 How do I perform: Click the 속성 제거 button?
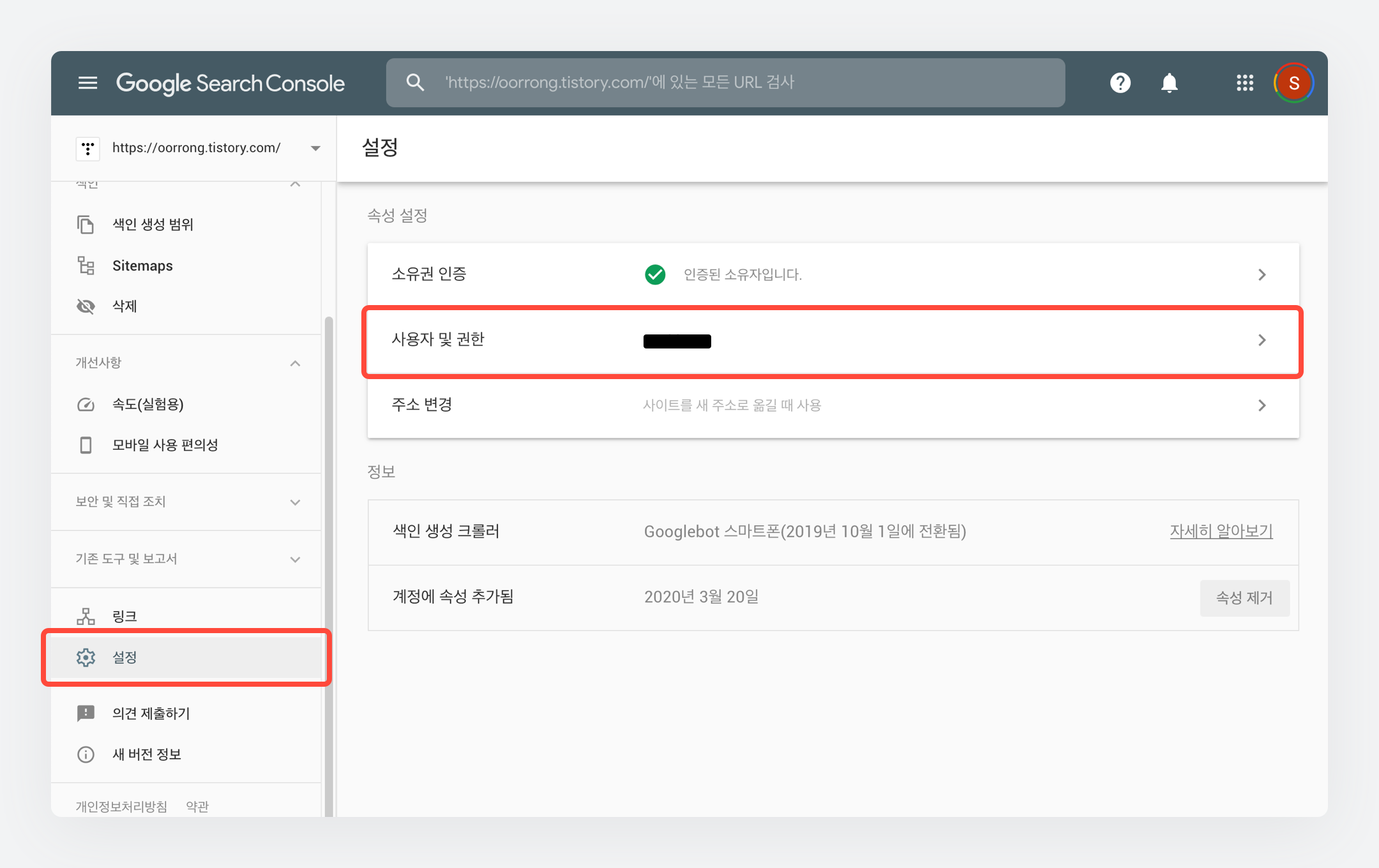tap(1244, 598)
